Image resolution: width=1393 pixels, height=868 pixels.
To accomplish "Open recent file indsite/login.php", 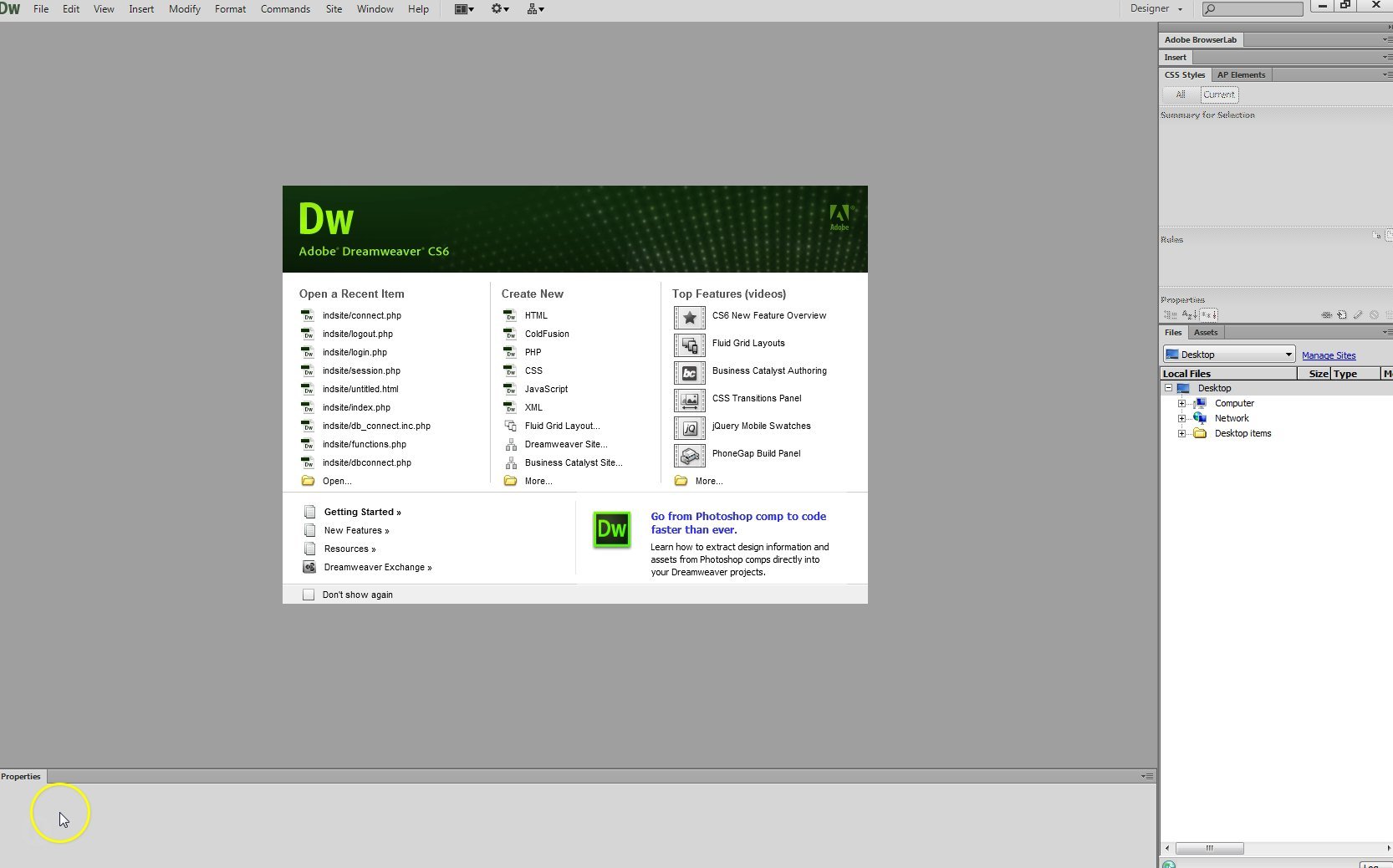I will (355, 352).
